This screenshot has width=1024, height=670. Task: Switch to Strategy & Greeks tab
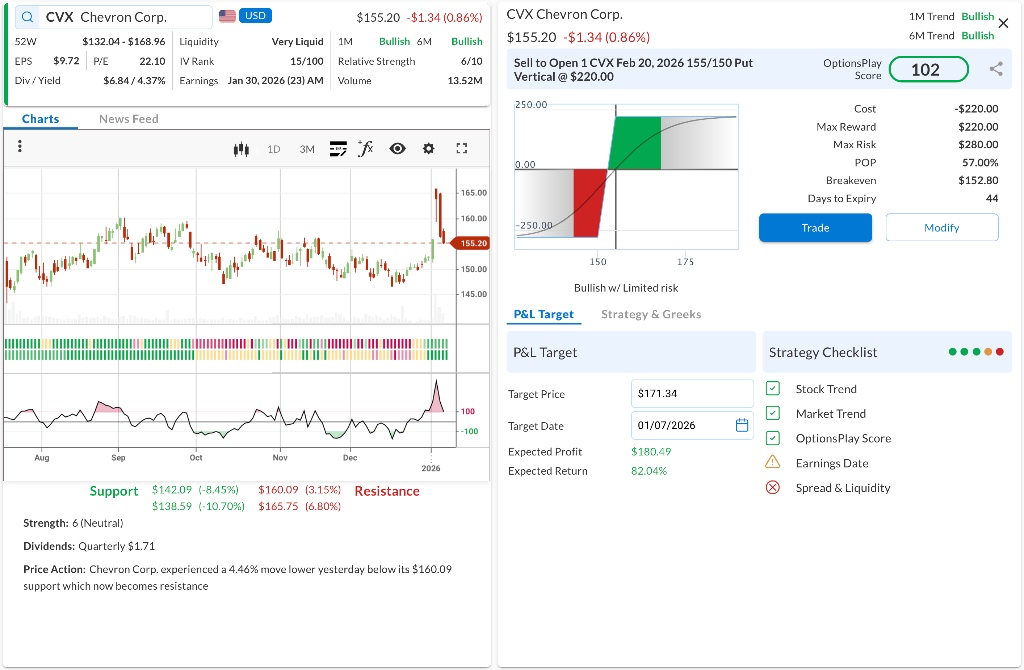tap(650, 314)
